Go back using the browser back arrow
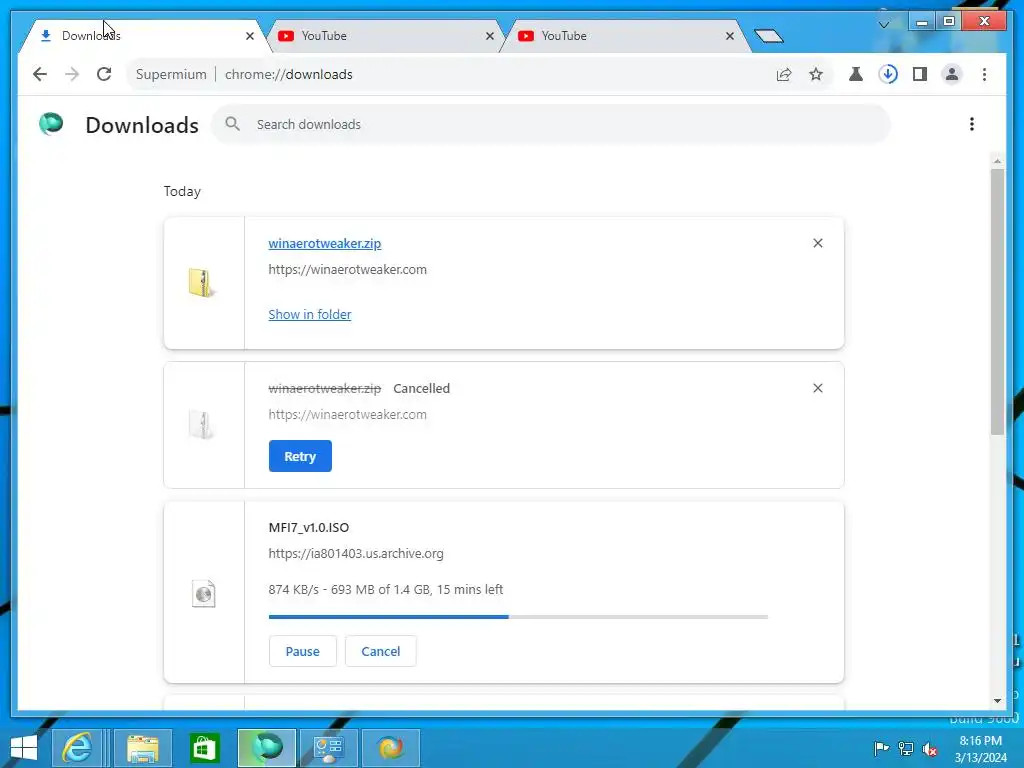The width and height of the screenshot is (1024, 768). tap(40, 74)
